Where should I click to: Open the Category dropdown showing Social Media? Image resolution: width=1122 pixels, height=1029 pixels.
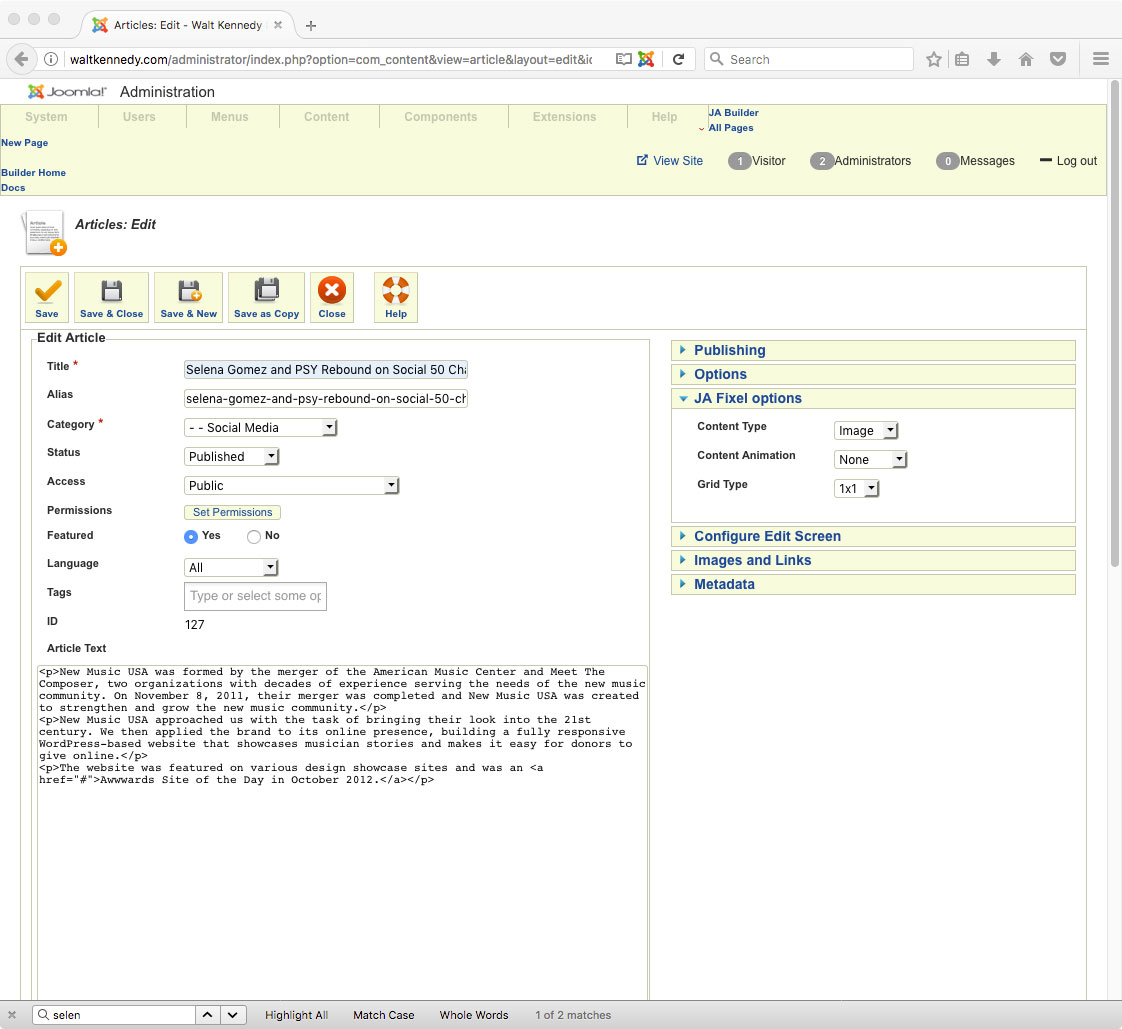pos(261,428)
